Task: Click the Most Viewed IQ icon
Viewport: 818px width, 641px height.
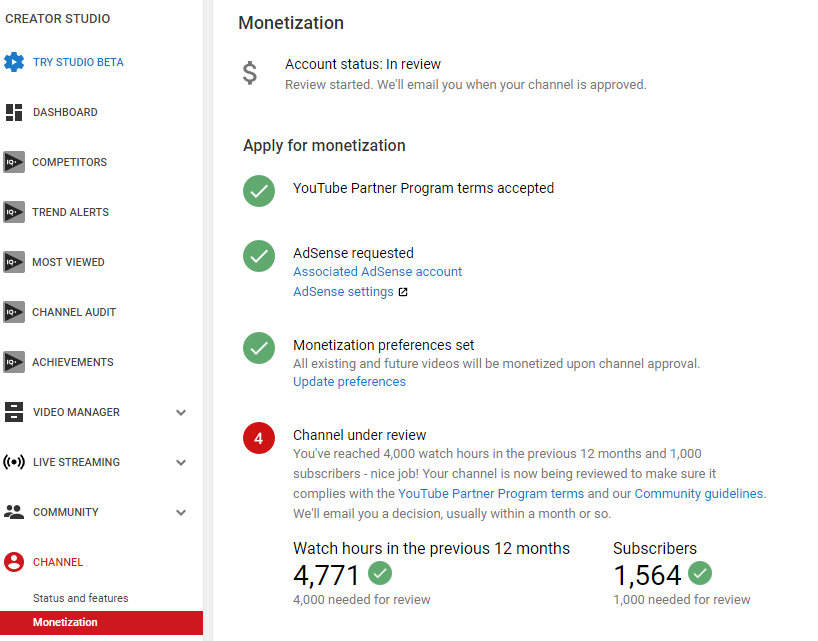Action: (x=14, y=262)
